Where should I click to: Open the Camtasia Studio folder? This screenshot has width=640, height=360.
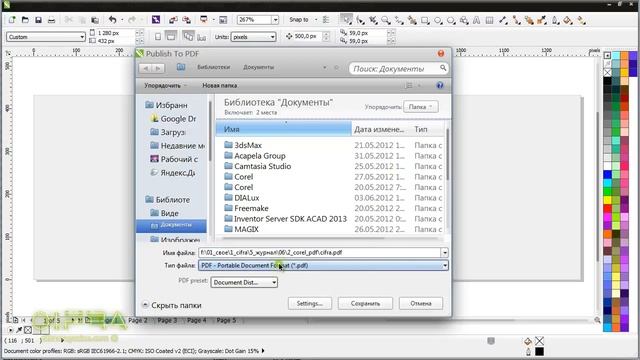tap(262, 166)
